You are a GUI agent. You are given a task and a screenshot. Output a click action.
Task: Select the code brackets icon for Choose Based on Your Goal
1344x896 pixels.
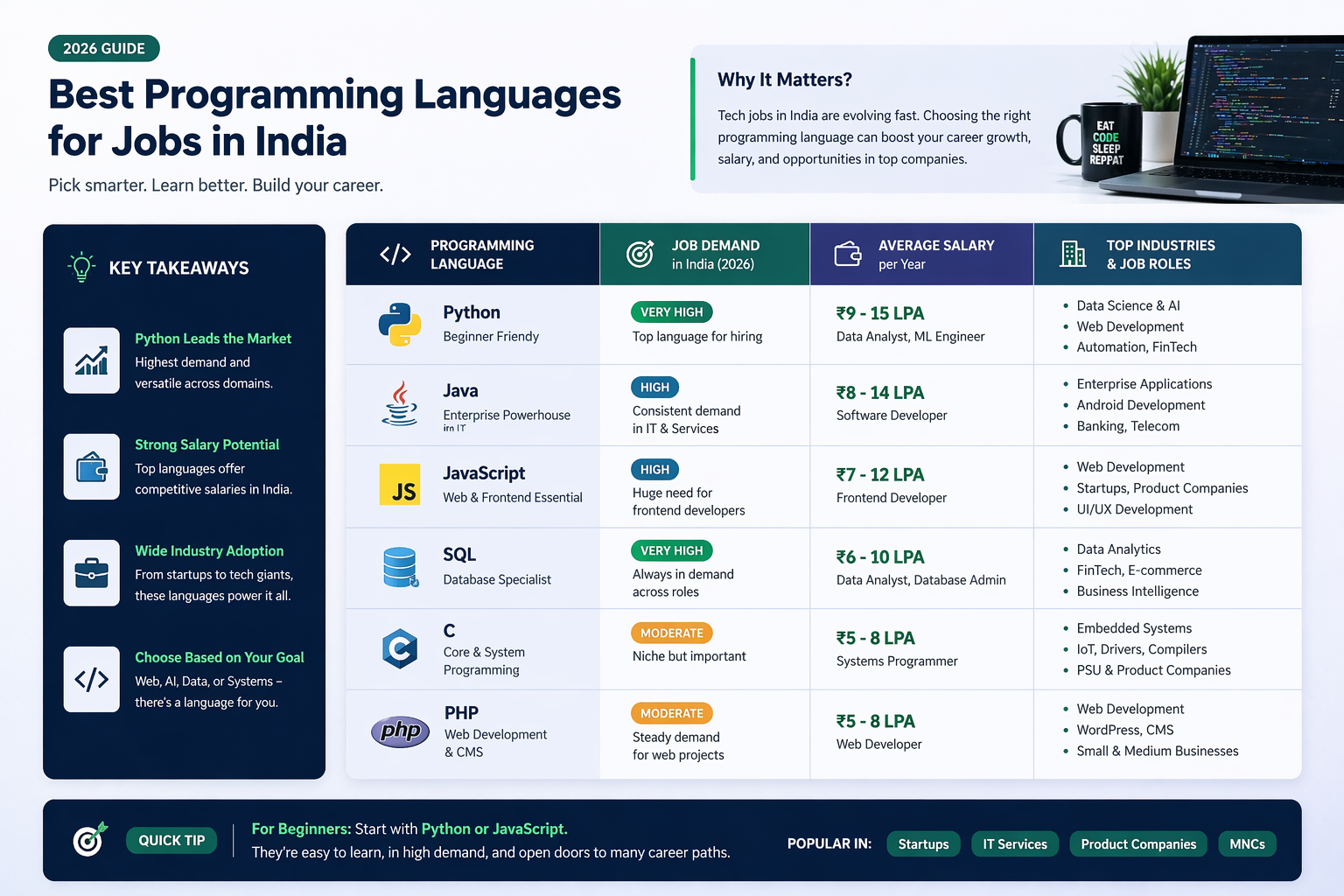click(92, 679)
